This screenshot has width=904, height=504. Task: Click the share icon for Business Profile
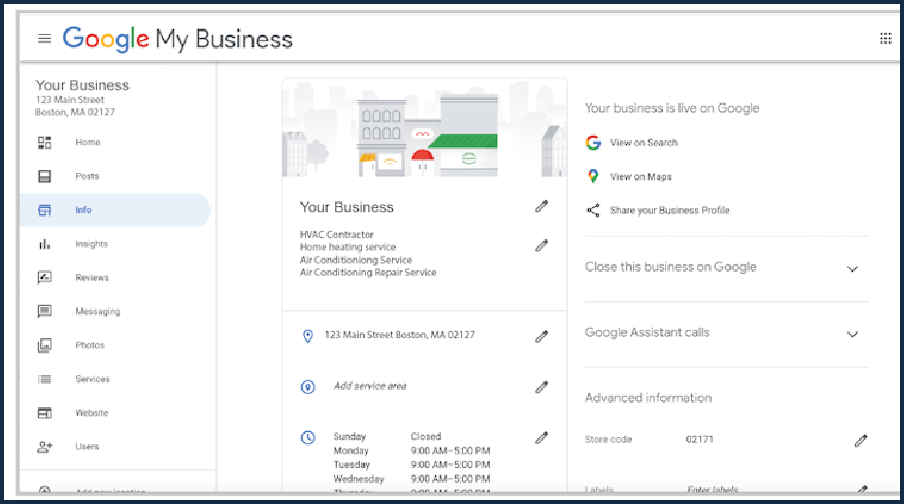click(593, 210)
